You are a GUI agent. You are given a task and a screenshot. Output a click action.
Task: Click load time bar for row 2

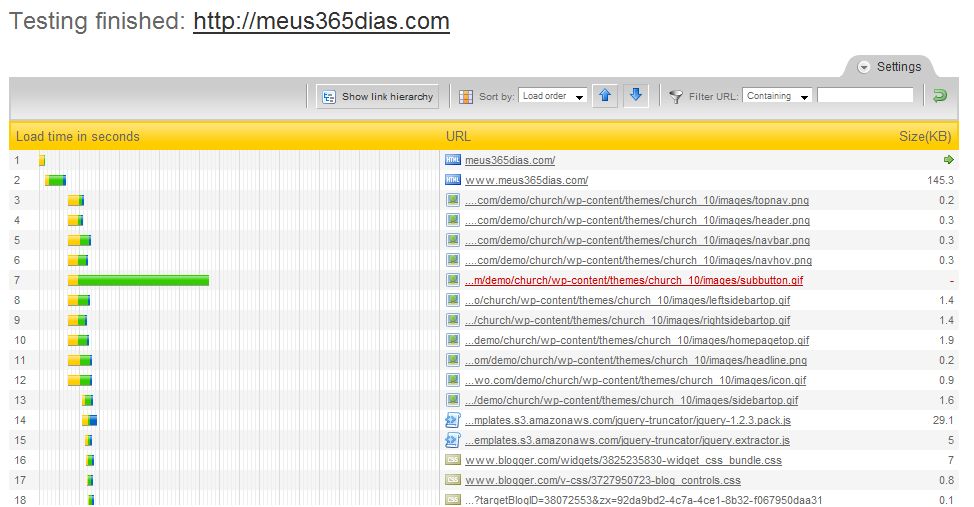[55, 180]
